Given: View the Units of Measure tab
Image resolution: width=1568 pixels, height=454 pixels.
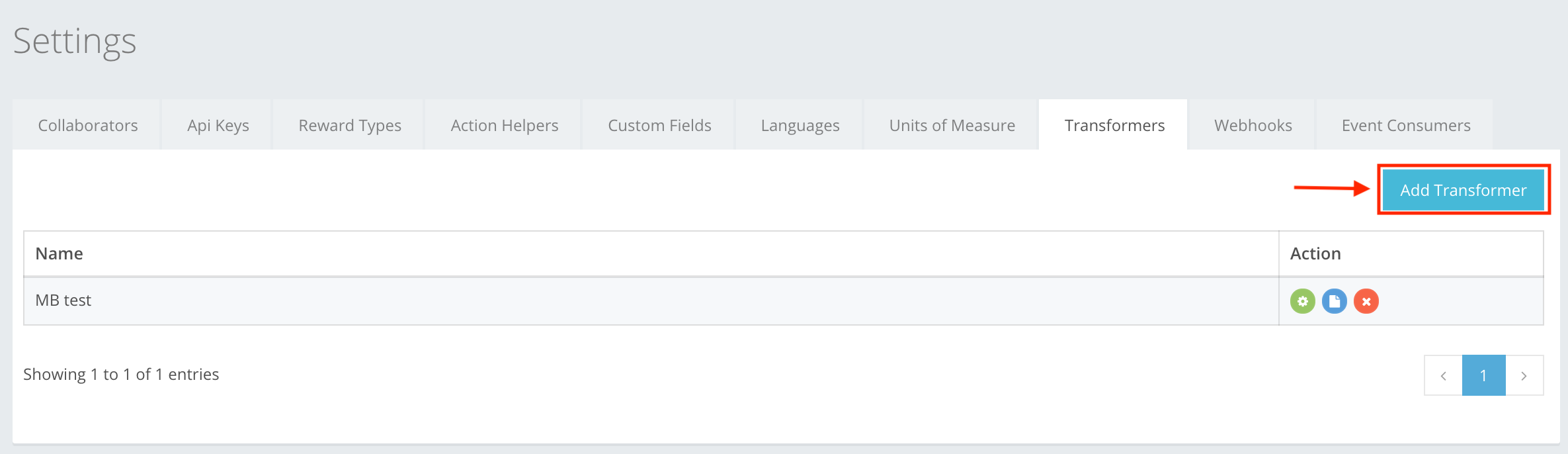Looking at the screenshot, I should coord(952,125).
